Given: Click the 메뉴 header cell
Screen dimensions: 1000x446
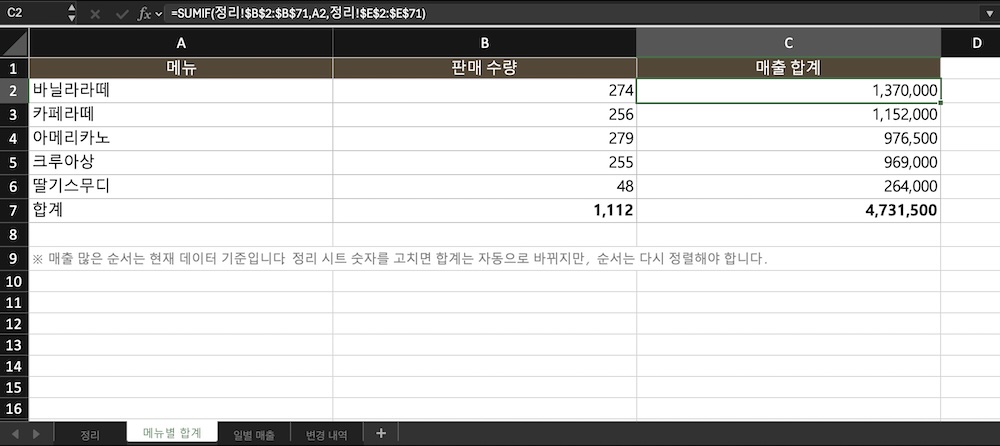Looking at the screenshot, I should (181, 68).
